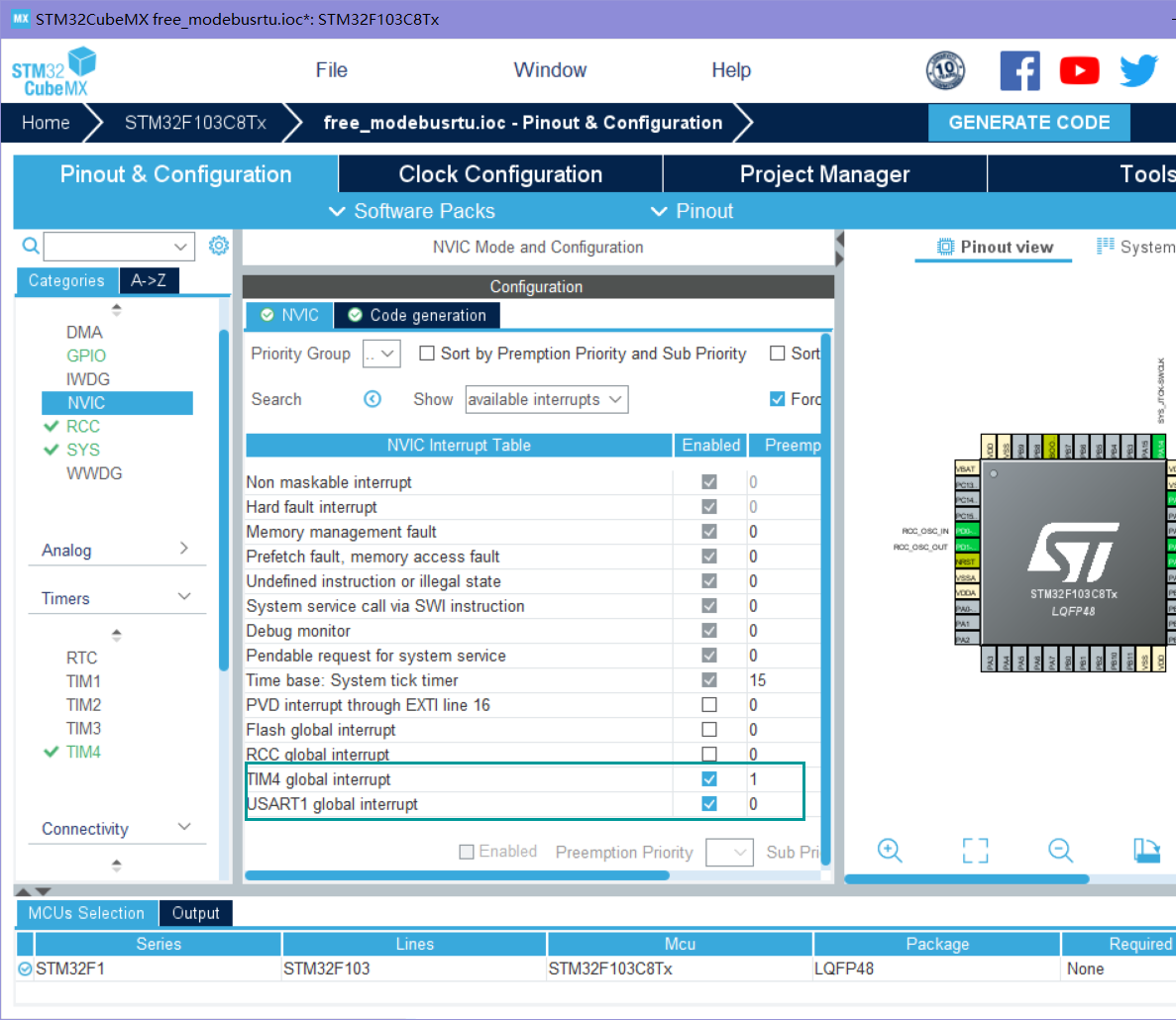1176x1020 pixels.
Task: Toggle the Force checkbox near Show
Action: pos(777,399)
